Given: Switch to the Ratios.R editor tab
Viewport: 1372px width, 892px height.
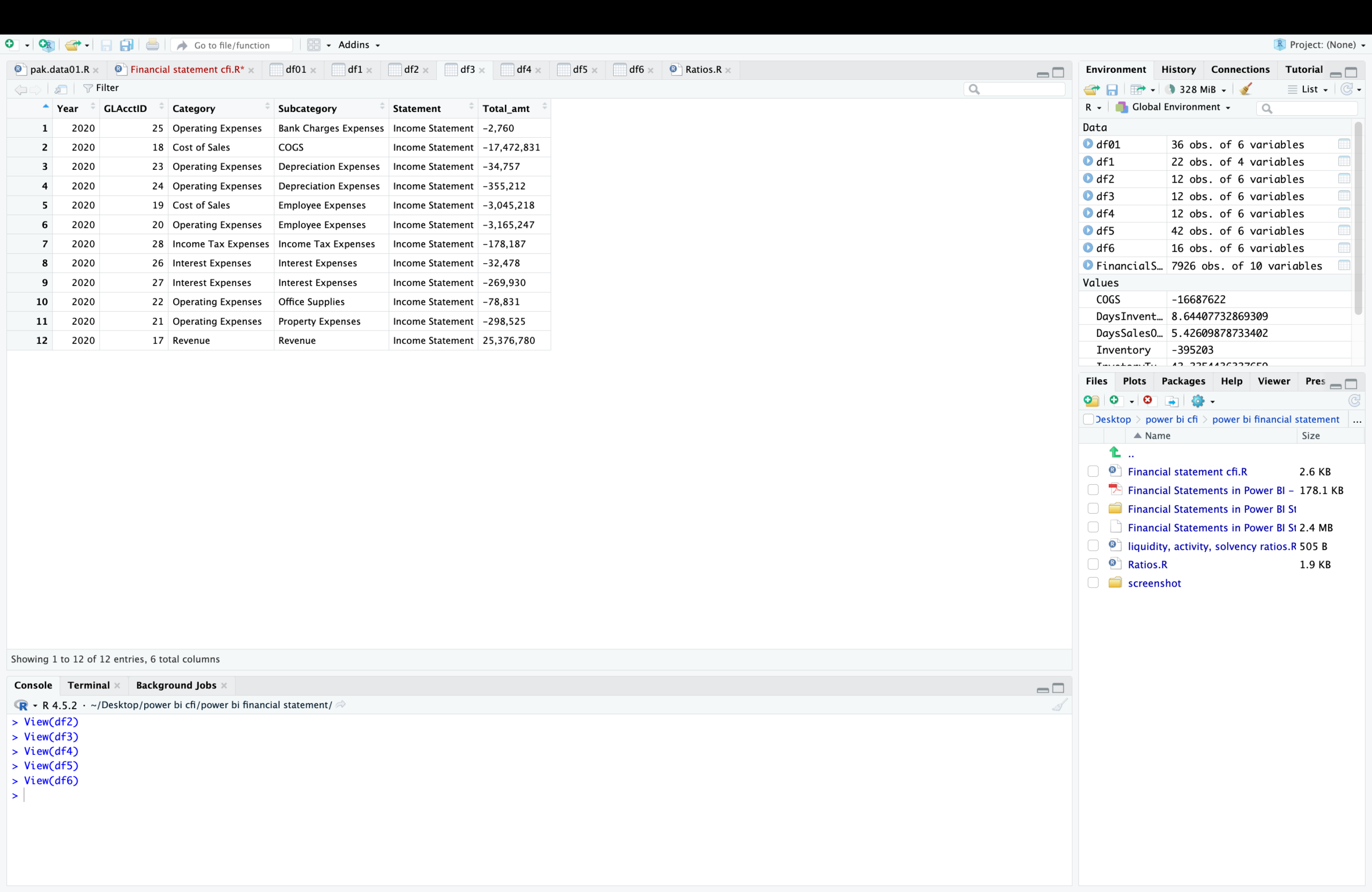Looking at the screenshot, I should pyautogui.click(x=702, y=70).
